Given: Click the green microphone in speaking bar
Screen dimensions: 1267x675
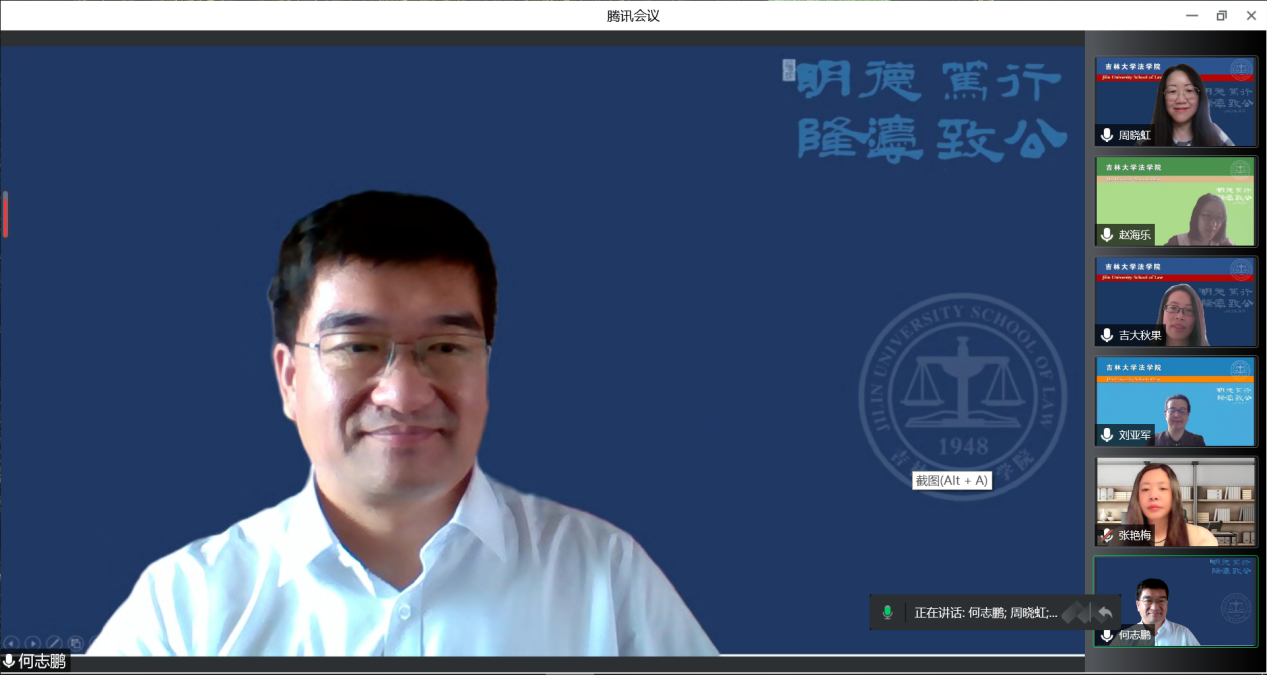Looking at the screenshot, I should [887, 612].
